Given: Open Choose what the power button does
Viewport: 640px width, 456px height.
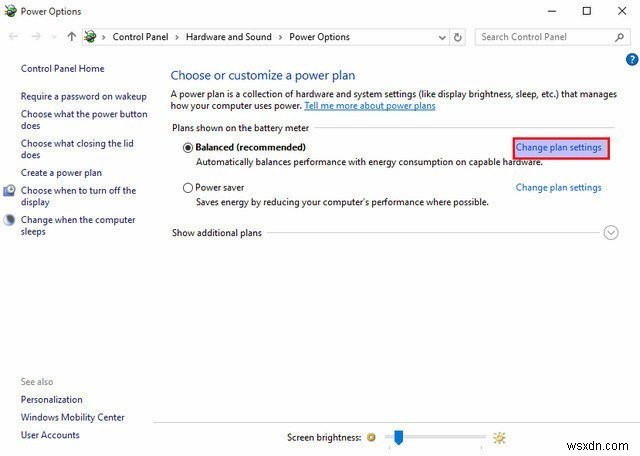Looking at the screenshot, I should [84, 120].
